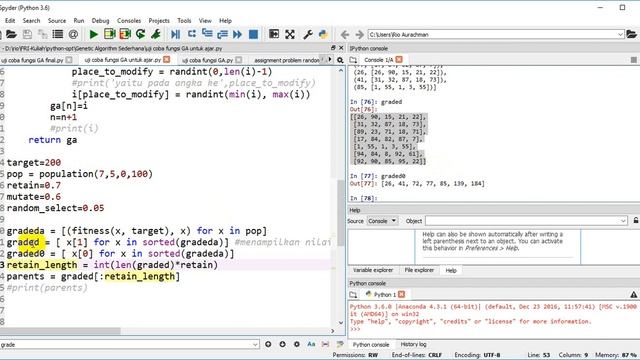Open PYTHONPATH manager Python icon
The width and height of the screenshot is (640, 360).
click(x=323, y=34)
